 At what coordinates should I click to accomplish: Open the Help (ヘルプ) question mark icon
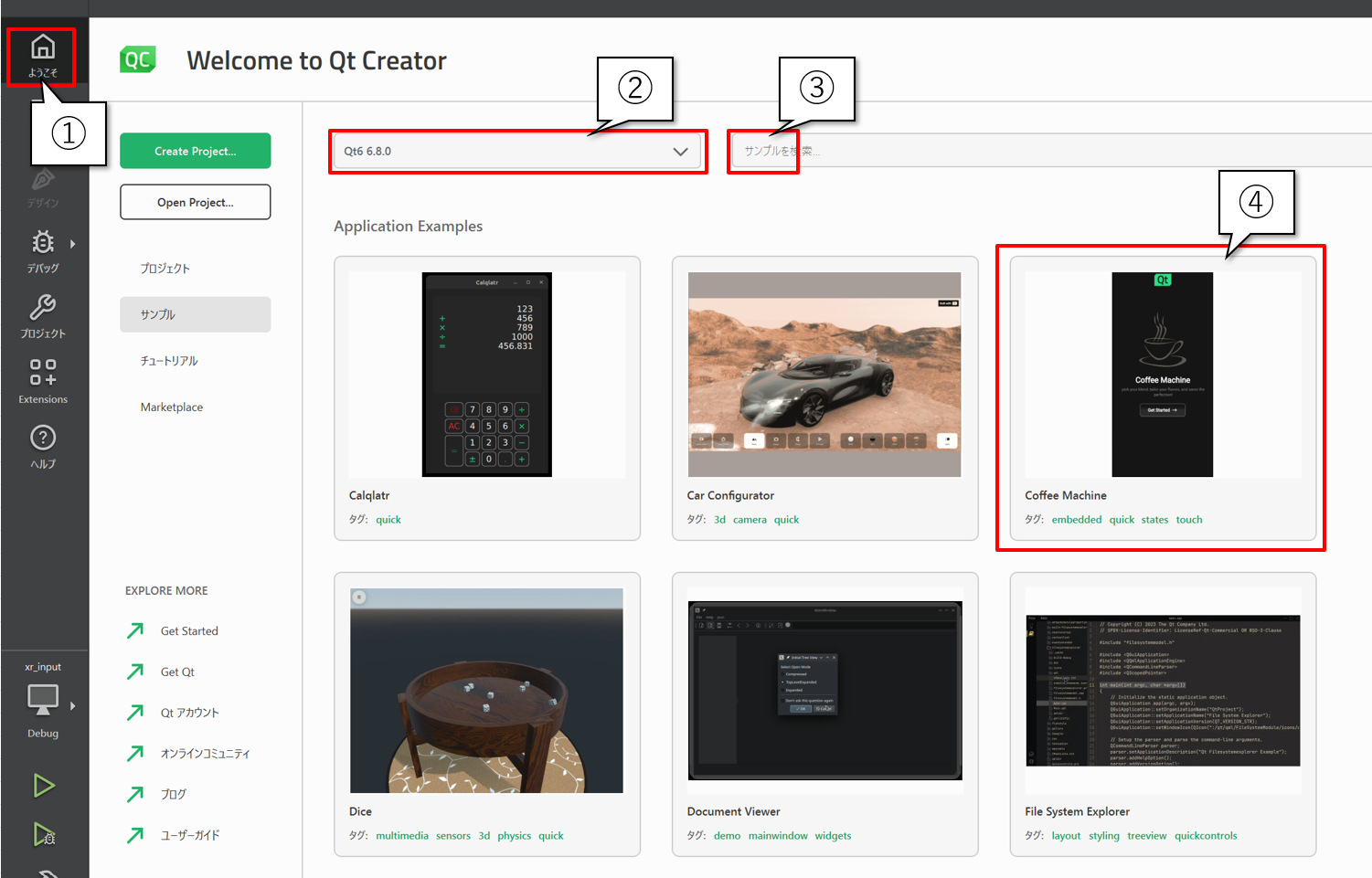point(43,439)
